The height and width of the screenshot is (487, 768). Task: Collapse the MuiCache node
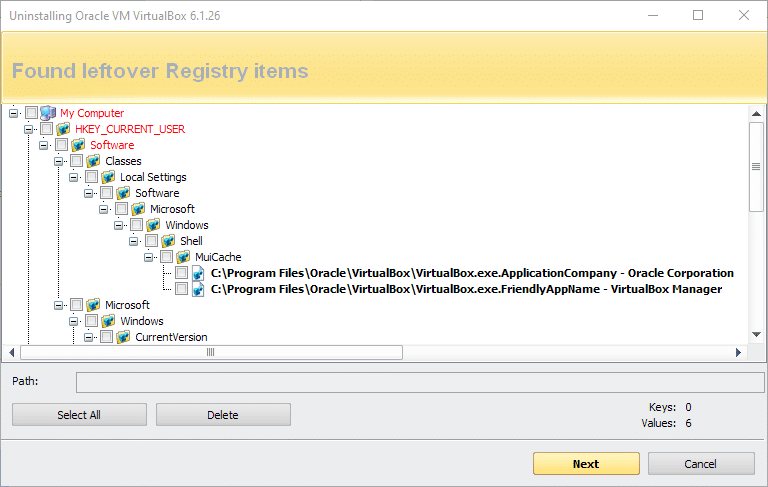point(148,257)
